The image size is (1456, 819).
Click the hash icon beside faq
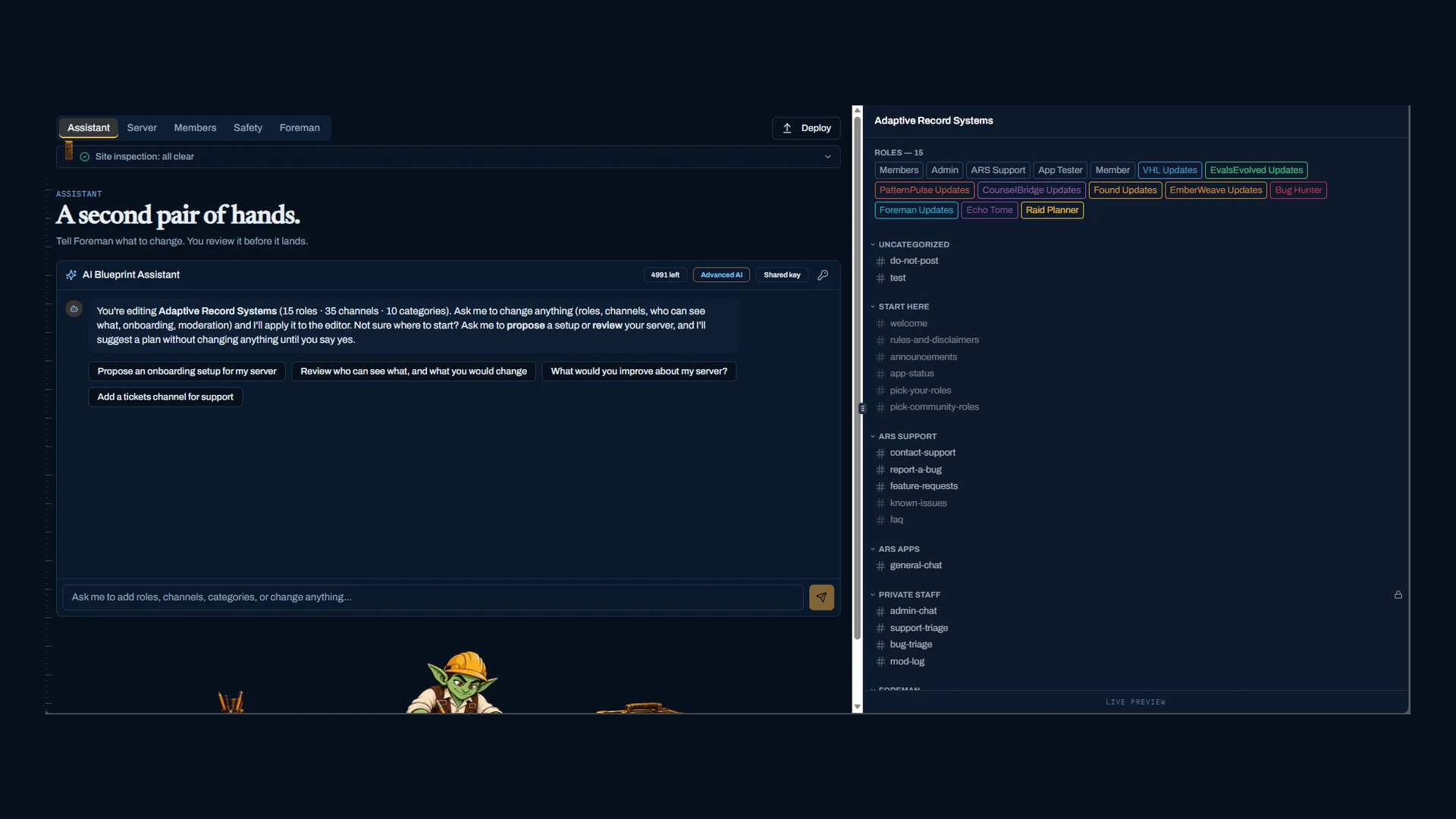pos(880,520)
